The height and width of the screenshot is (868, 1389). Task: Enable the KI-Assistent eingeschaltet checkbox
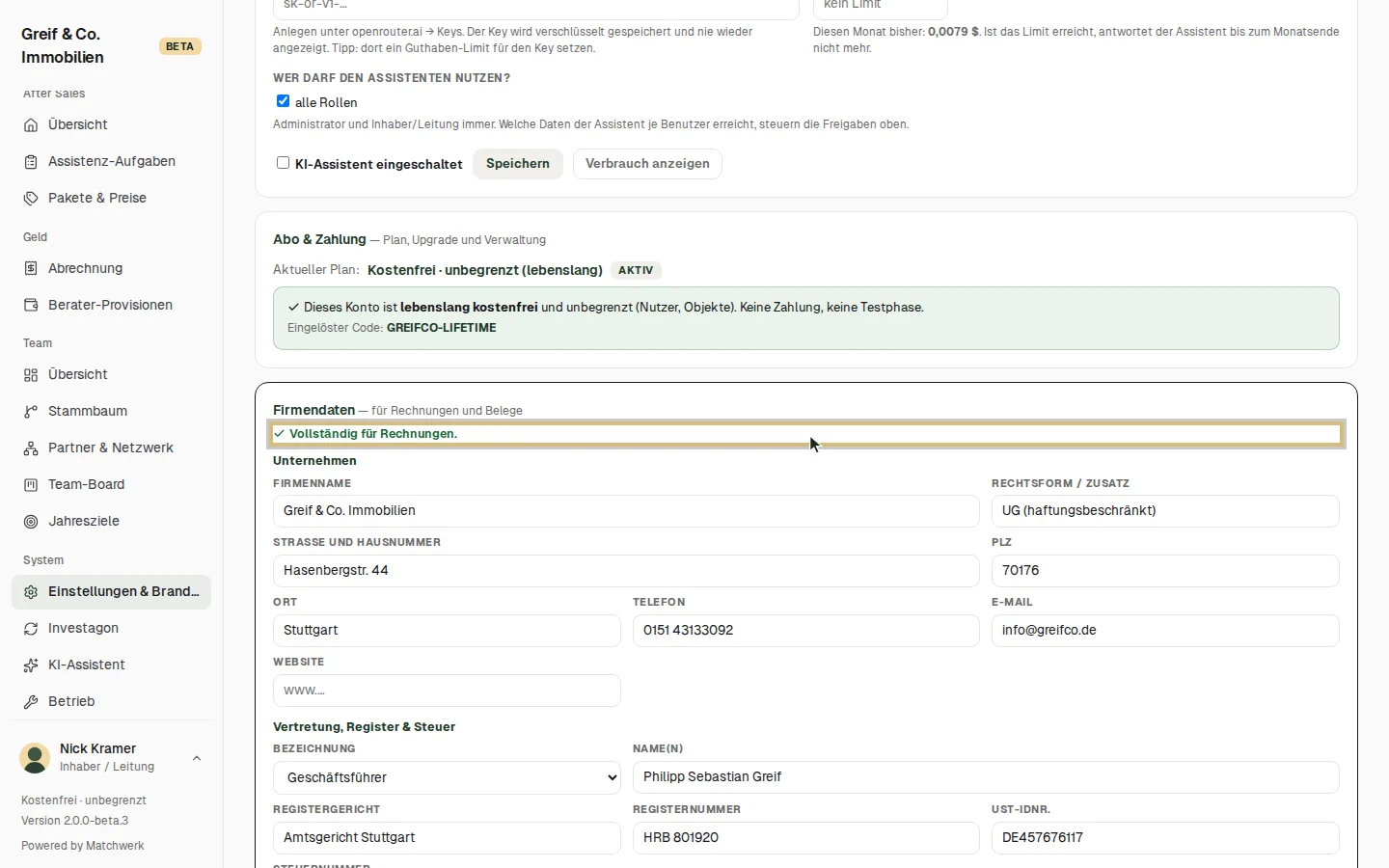283,163
